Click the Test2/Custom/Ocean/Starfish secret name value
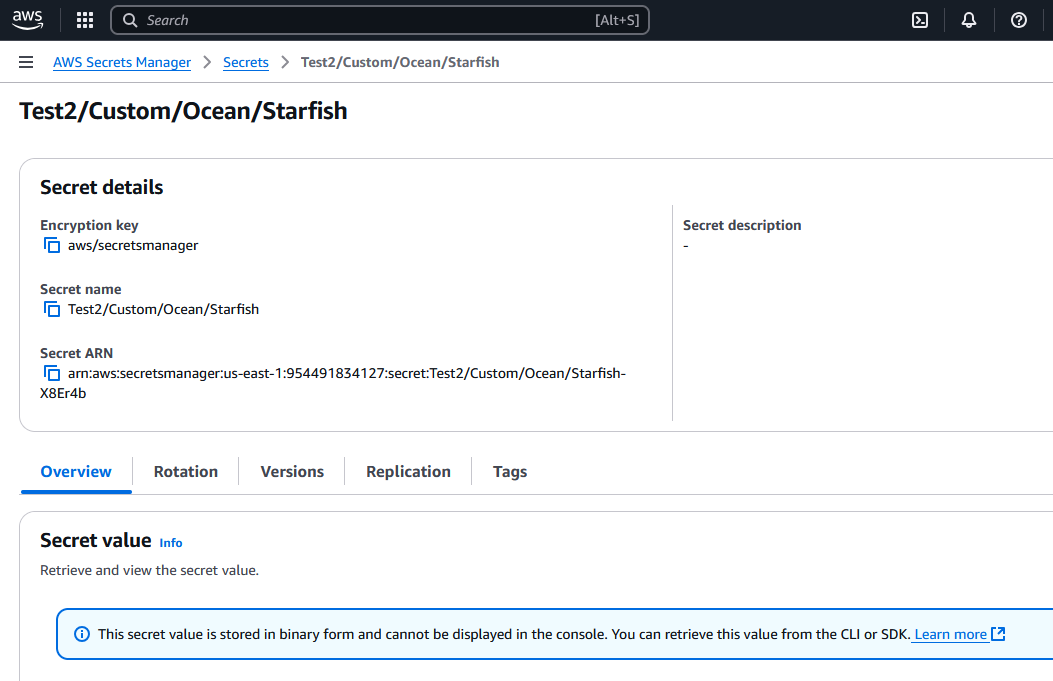Screen dimensions: 1053x681 (163, 310)
